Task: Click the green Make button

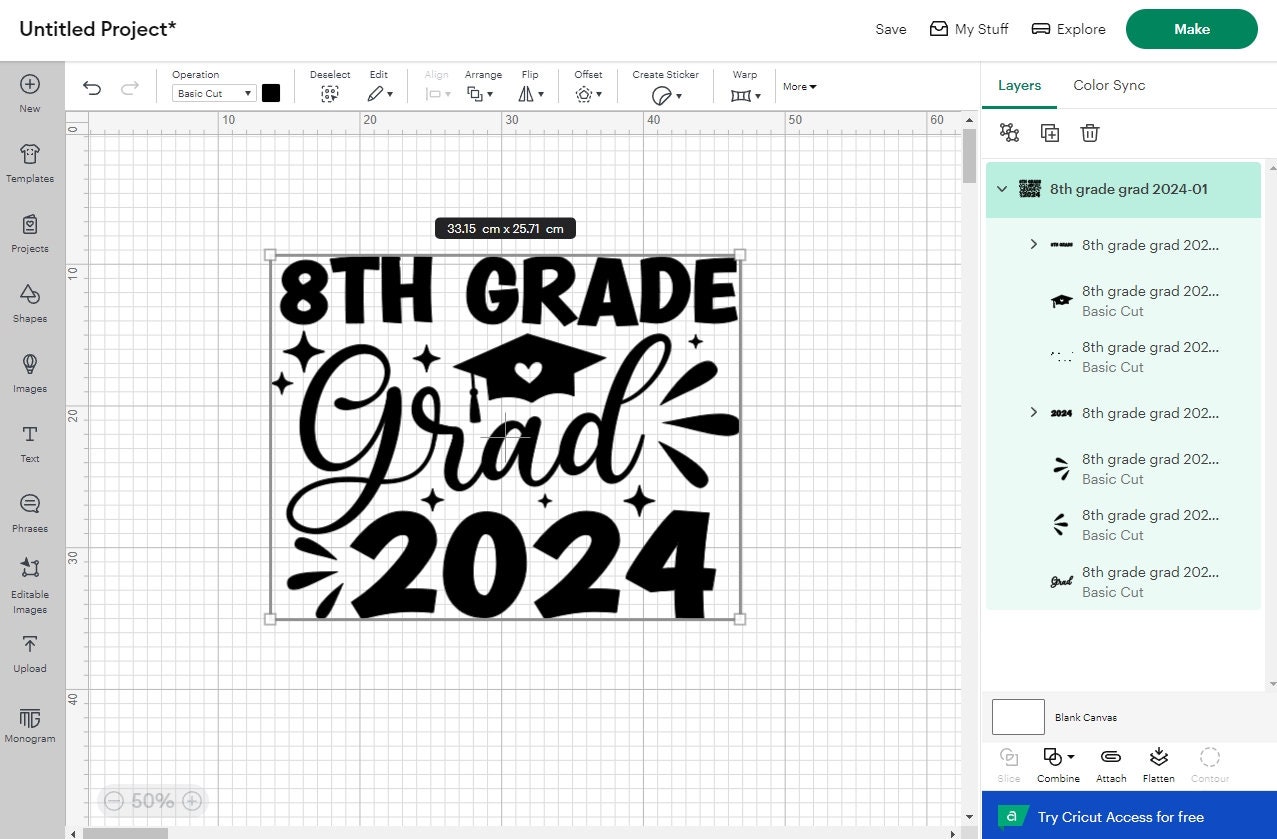Action: coord(1190,29)
